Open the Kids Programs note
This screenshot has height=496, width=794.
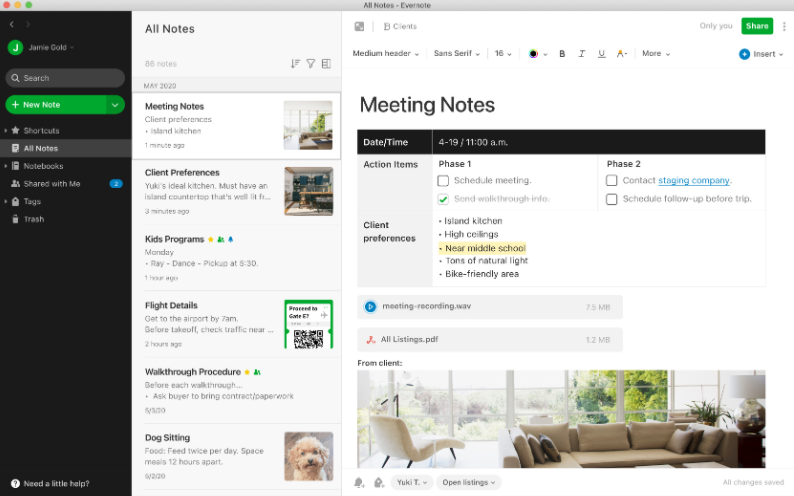click(x=236, y=258)
